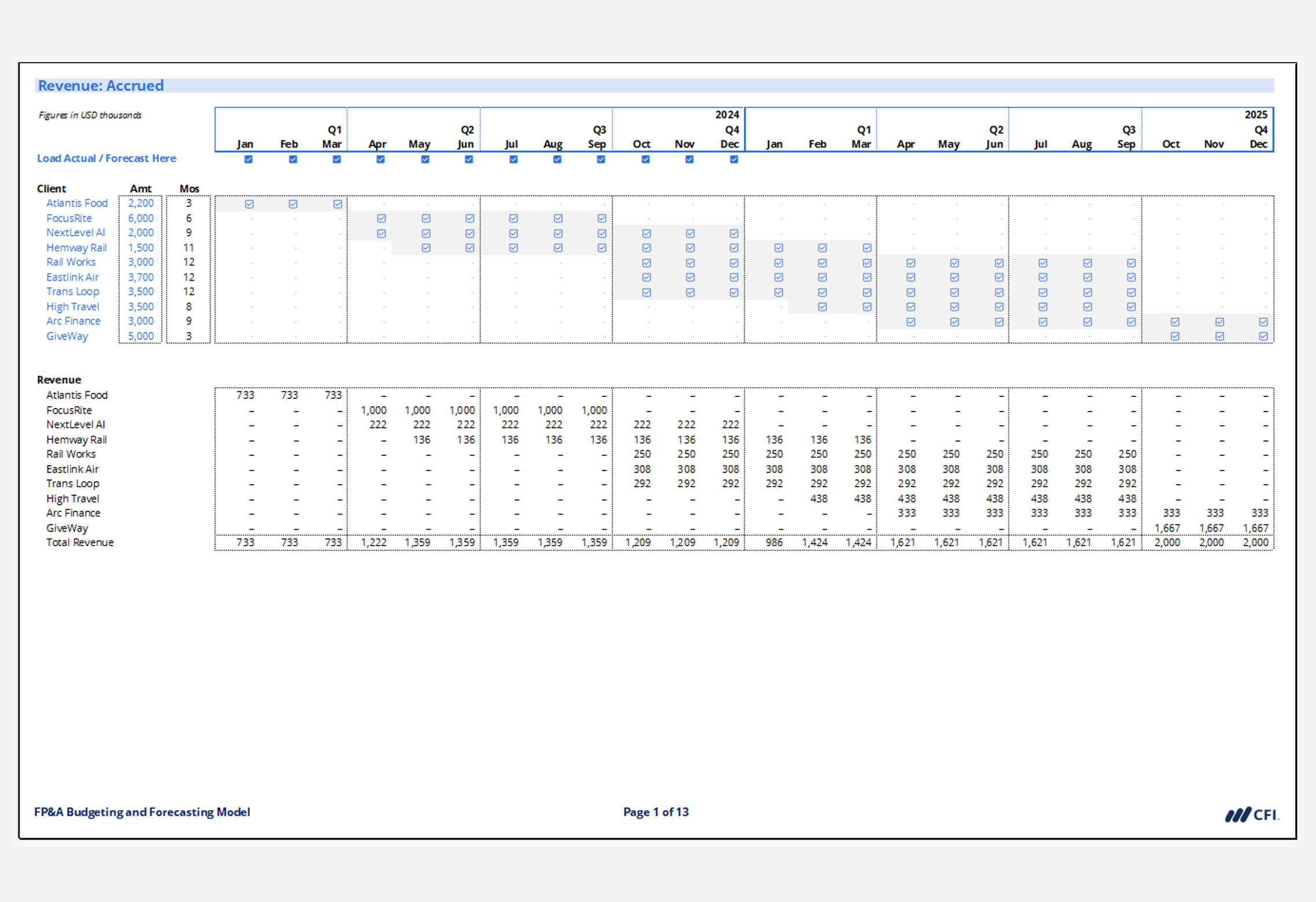
Task: Uncheck the Dec 2024 Load Actual checkbox
Action: [733, 159]
